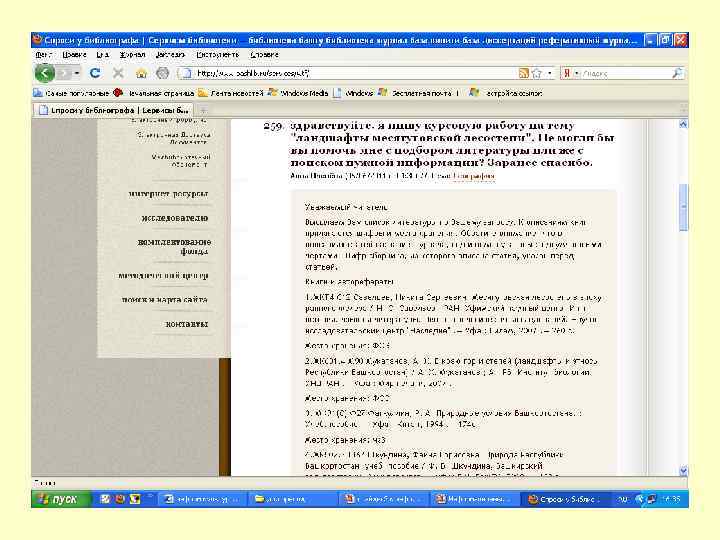Switch to the Firefox 'Спроси у библио...' taskbar button
The height and width of the screenshot is (540, 720).
[x=565, y=499]
